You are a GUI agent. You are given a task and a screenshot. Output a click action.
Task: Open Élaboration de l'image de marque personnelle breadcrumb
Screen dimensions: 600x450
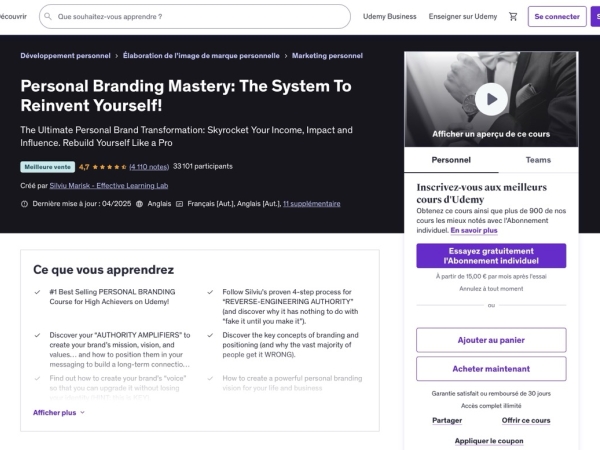(201, 55)
